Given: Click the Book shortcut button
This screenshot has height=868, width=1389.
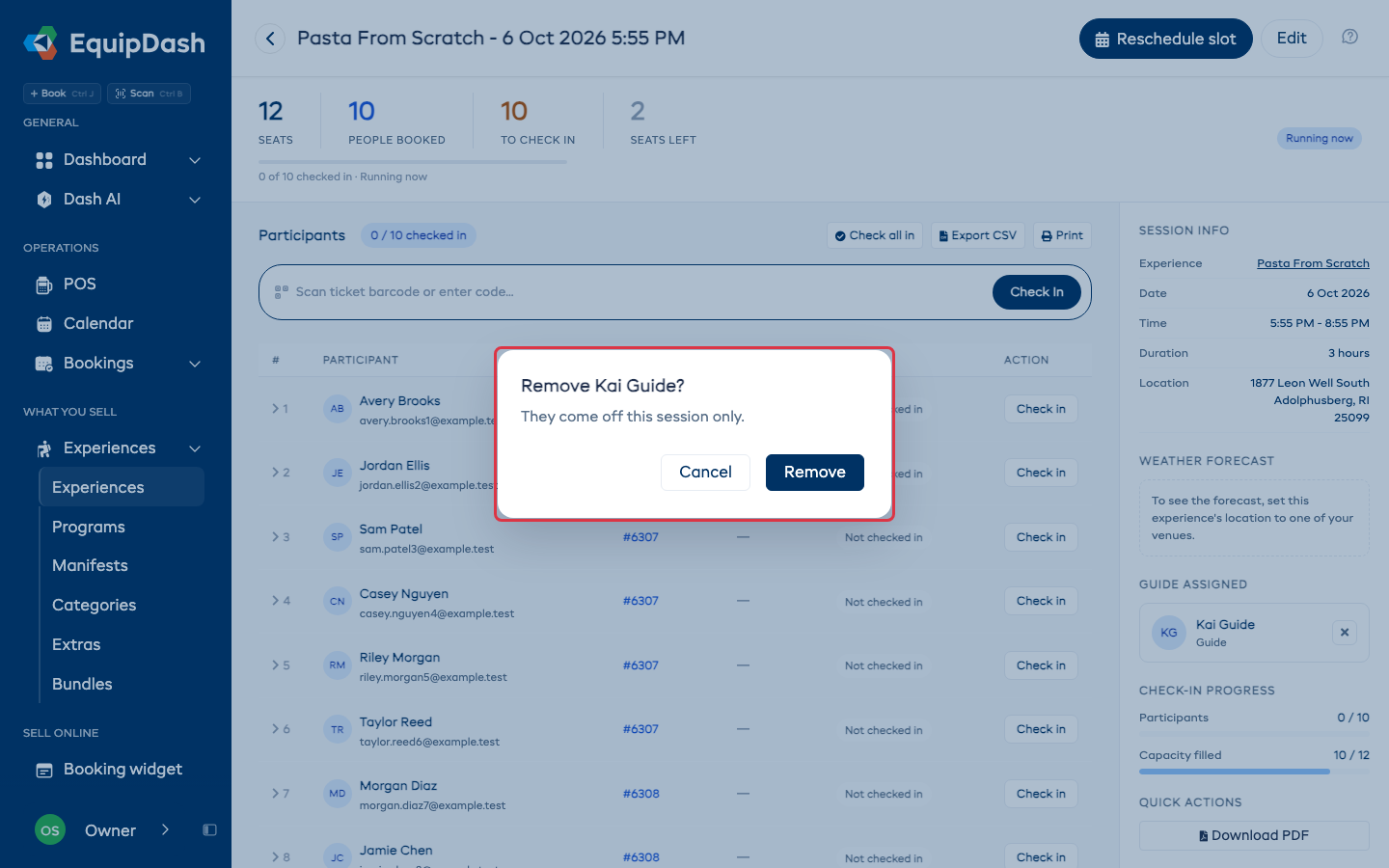Looking at the screenshot, I should click(62, 94).
